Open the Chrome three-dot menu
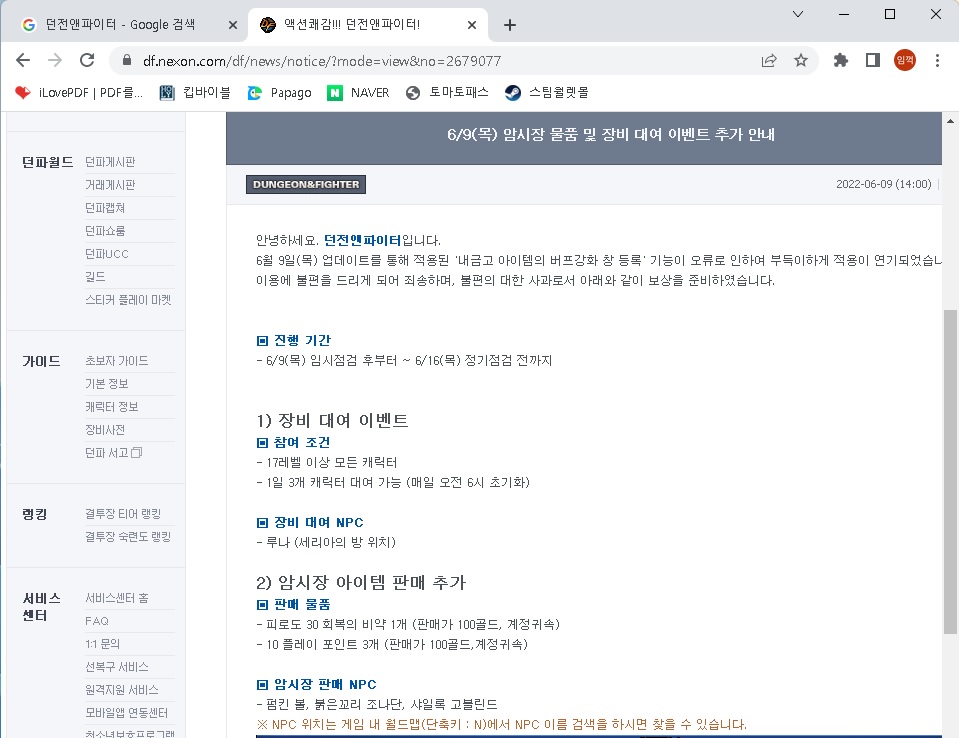The height and width of the screenshot is (738, 959). point(937,60)
